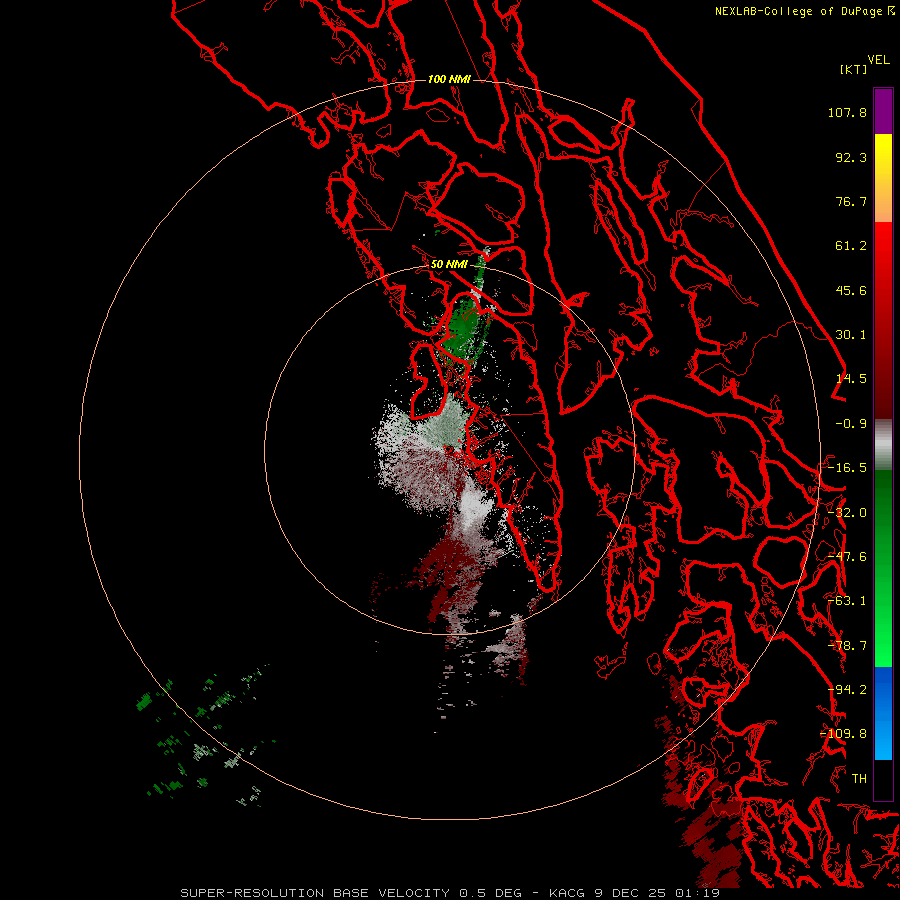Select the -32.0 velocity scale value

tap(847, 513)
